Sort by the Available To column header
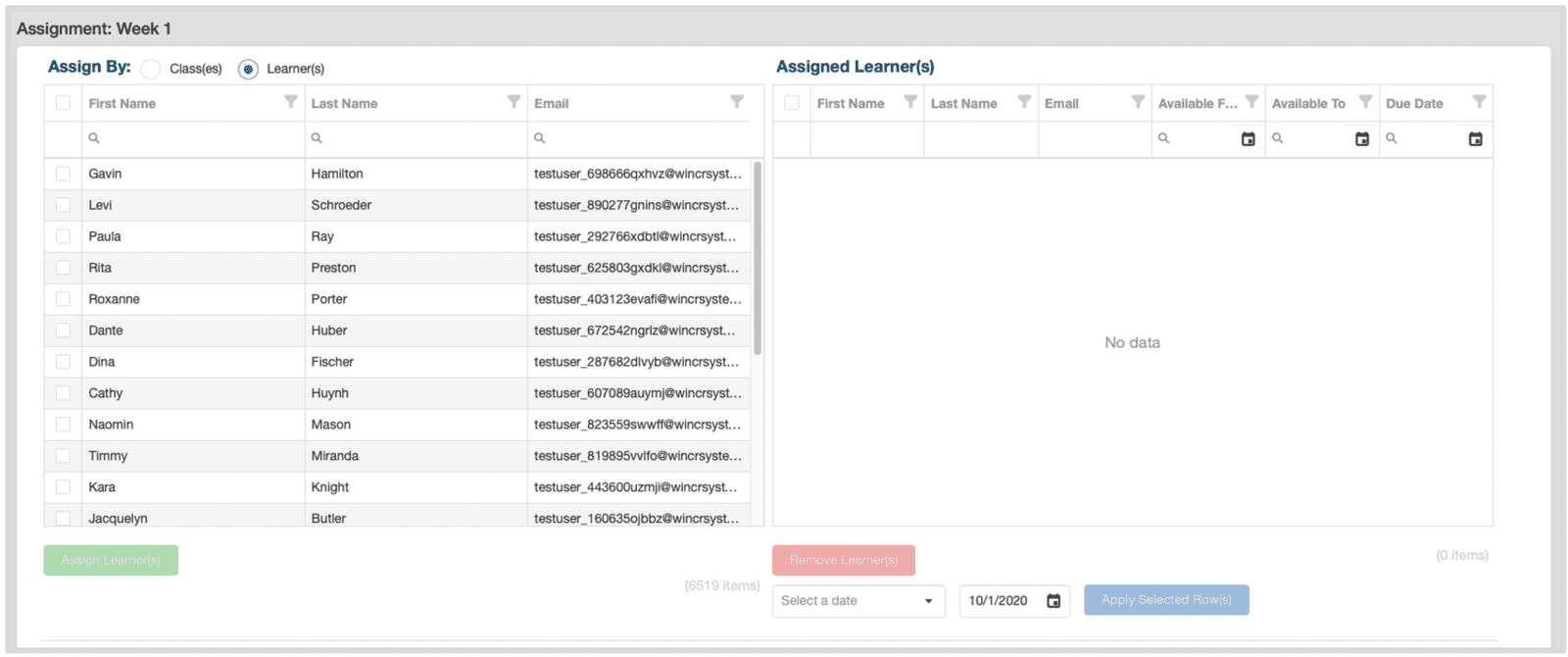The height and width of the screenshot is (657, 1568). 1308,103
